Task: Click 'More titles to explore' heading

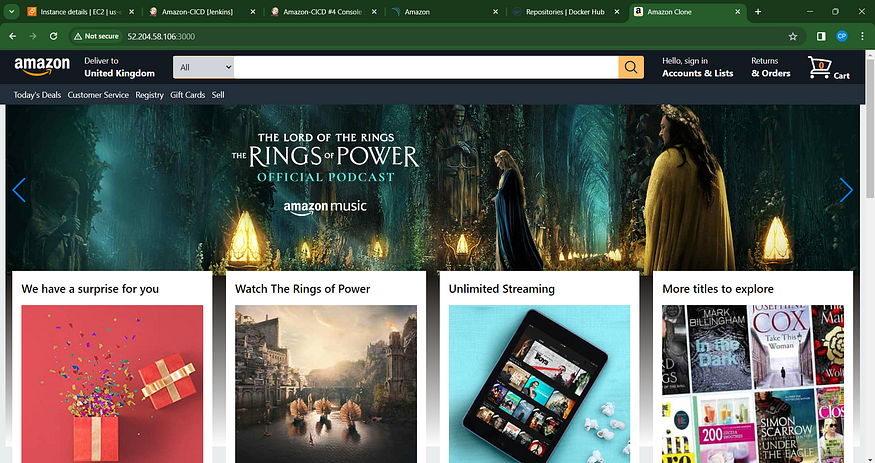Action: [x=718, y=289]
